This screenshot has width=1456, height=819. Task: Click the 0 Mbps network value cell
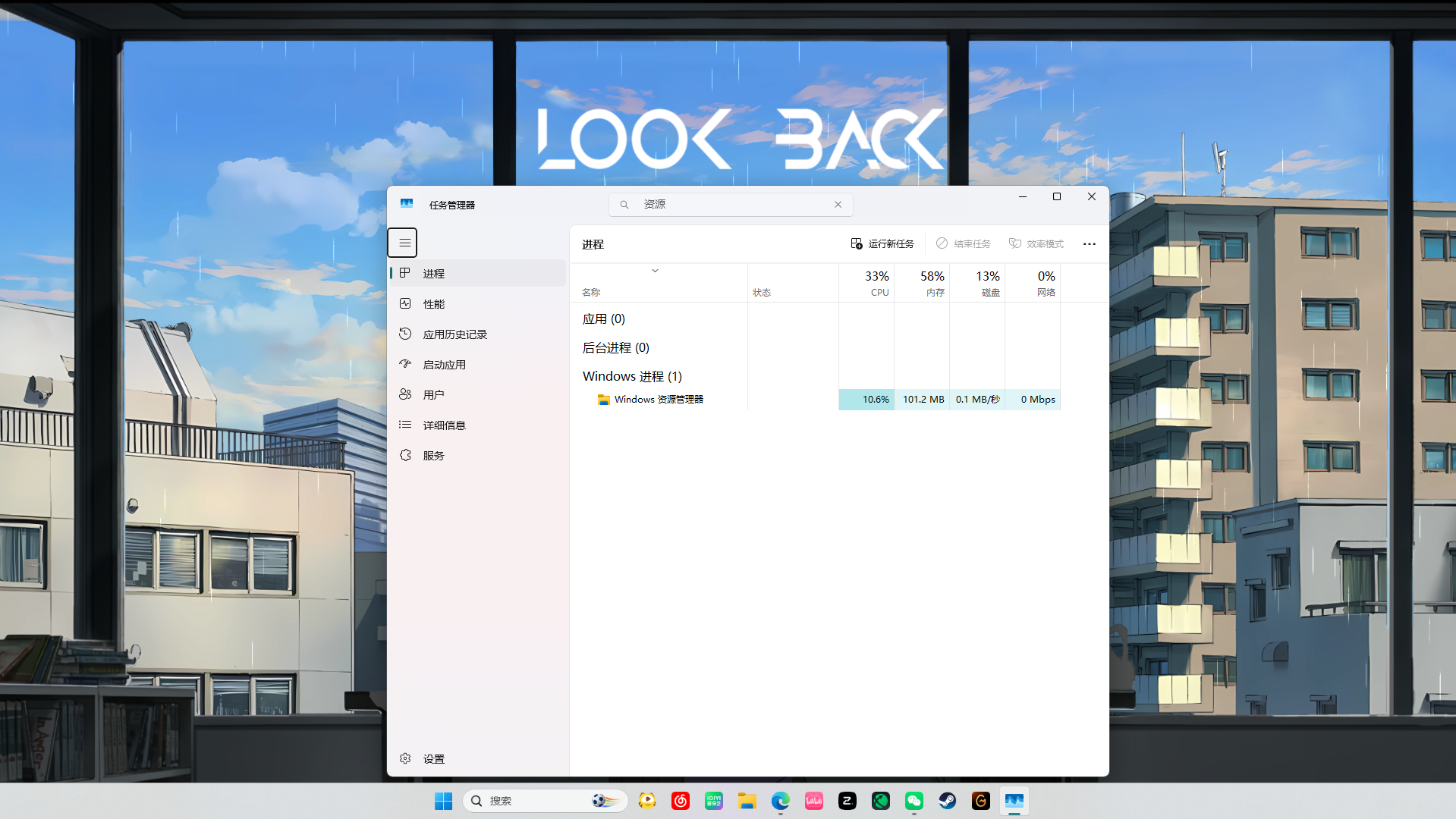(1033, 400)
